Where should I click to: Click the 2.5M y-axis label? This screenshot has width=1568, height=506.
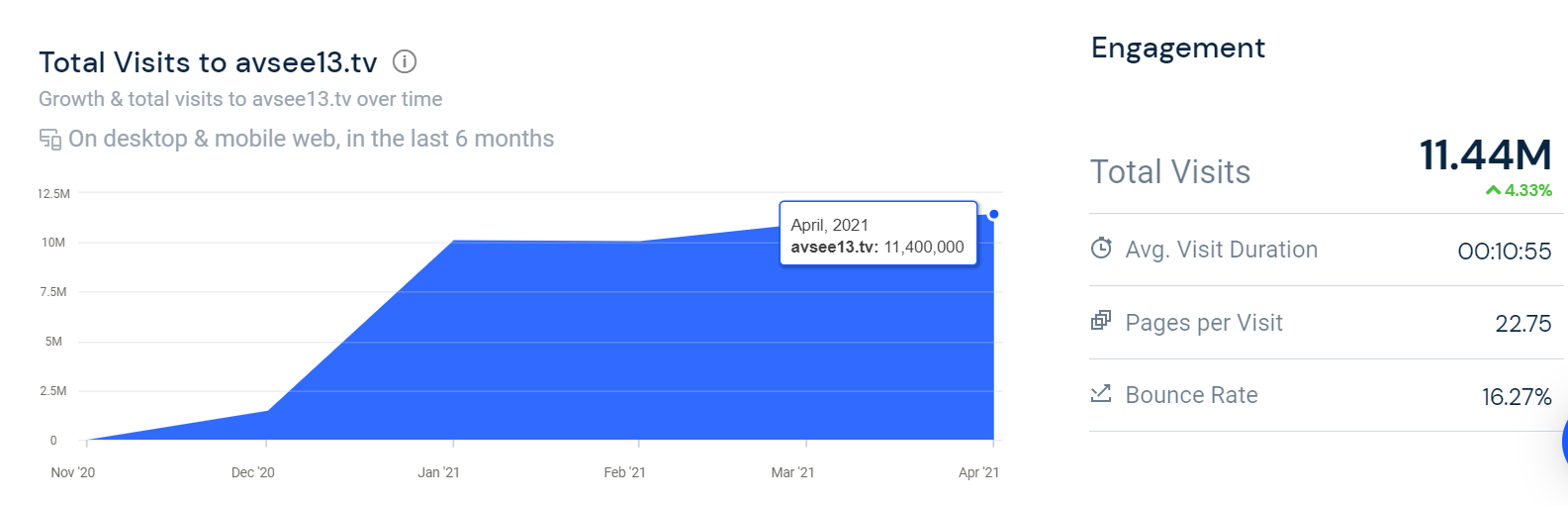53,391
